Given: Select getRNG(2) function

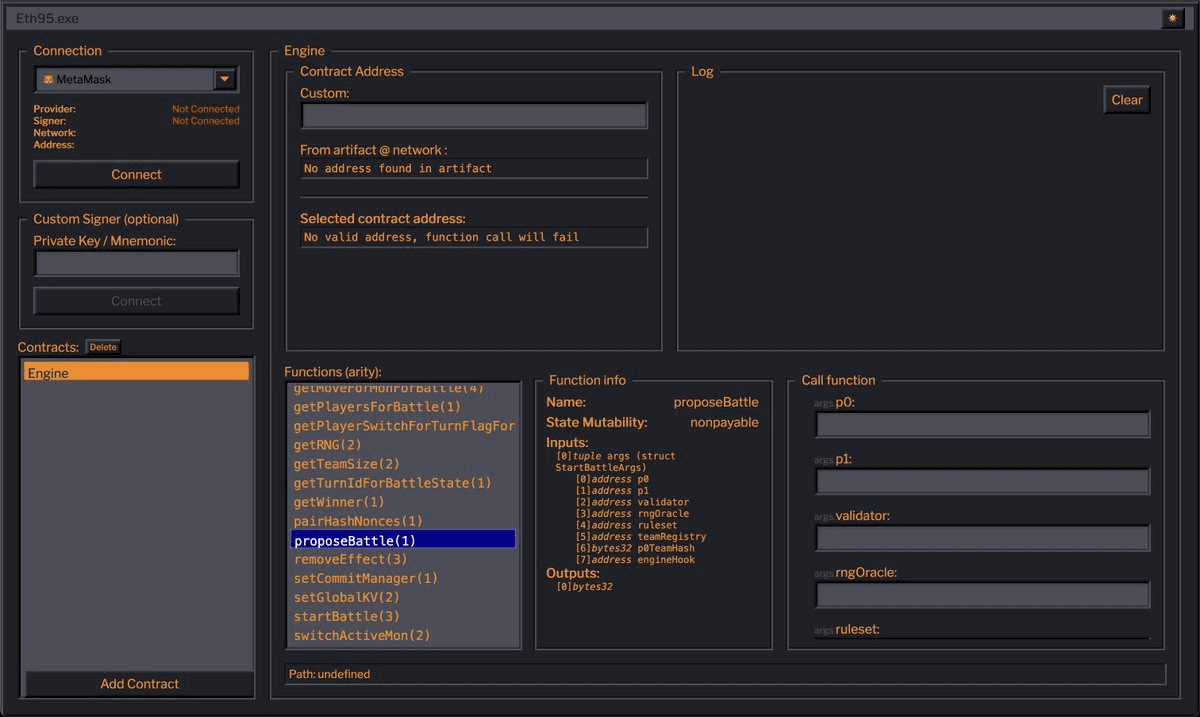Looking at the screenshot, I should [403, 445].
